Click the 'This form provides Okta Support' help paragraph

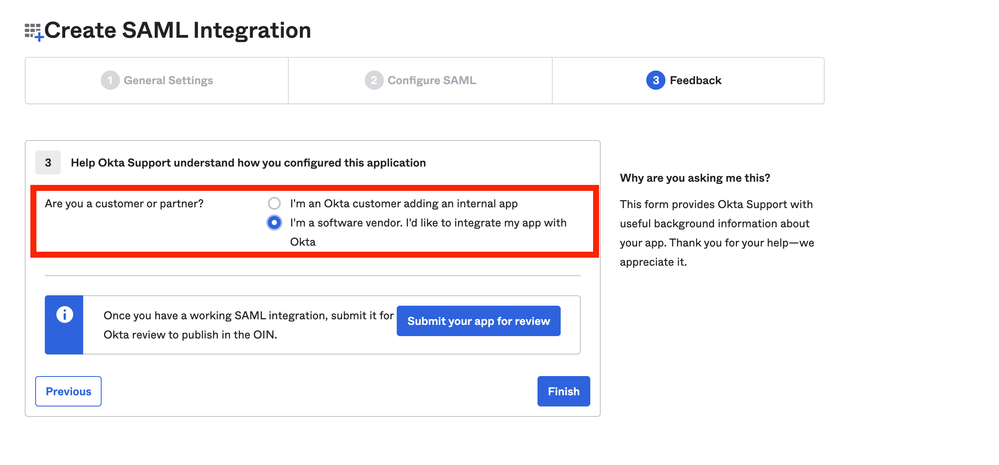tap(716, 233)
